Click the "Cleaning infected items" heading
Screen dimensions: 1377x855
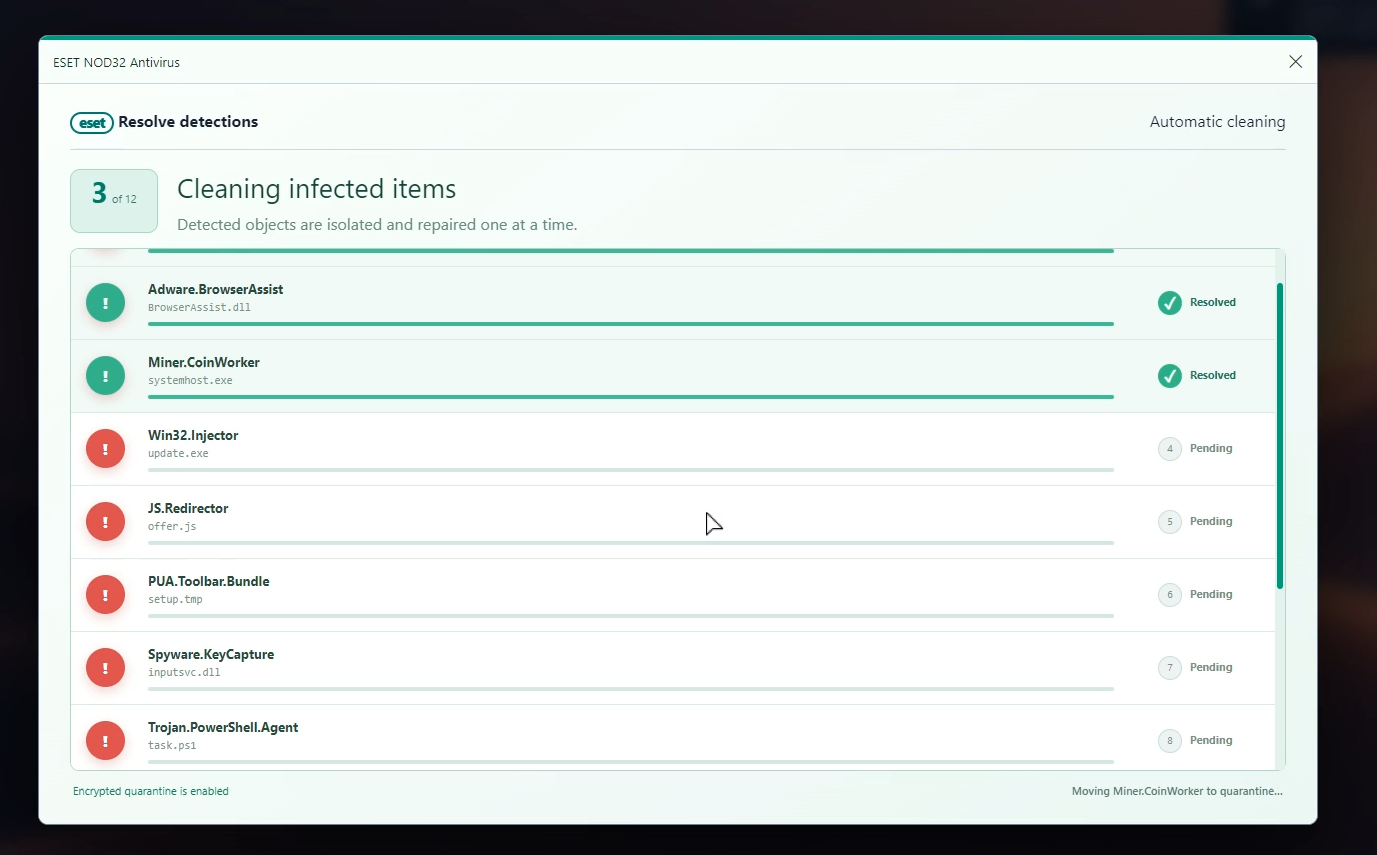point(316,189)
